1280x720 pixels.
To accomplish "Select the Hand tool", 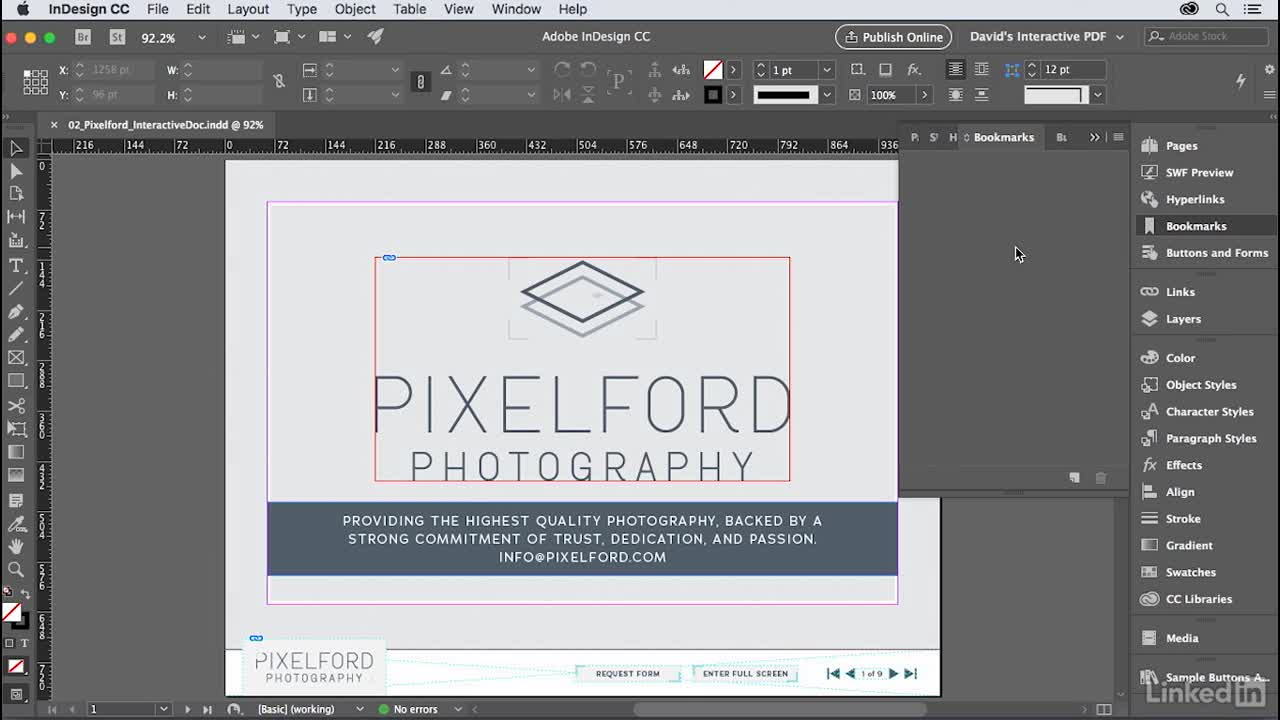I will [x=16, y=546].
